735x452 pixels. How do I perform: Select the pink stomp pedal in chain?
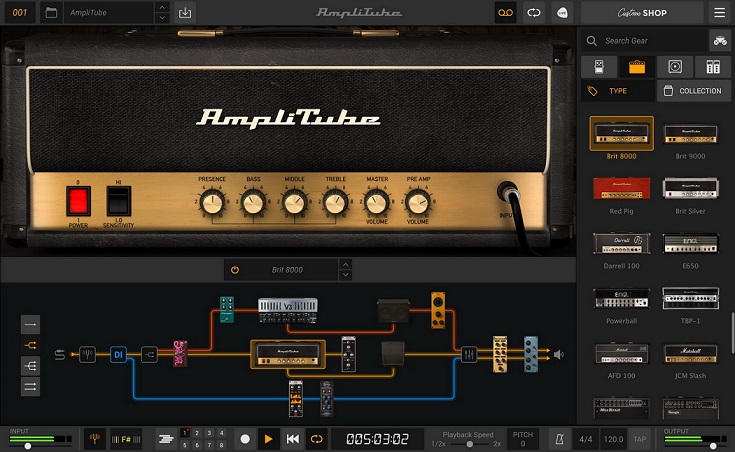180,353
